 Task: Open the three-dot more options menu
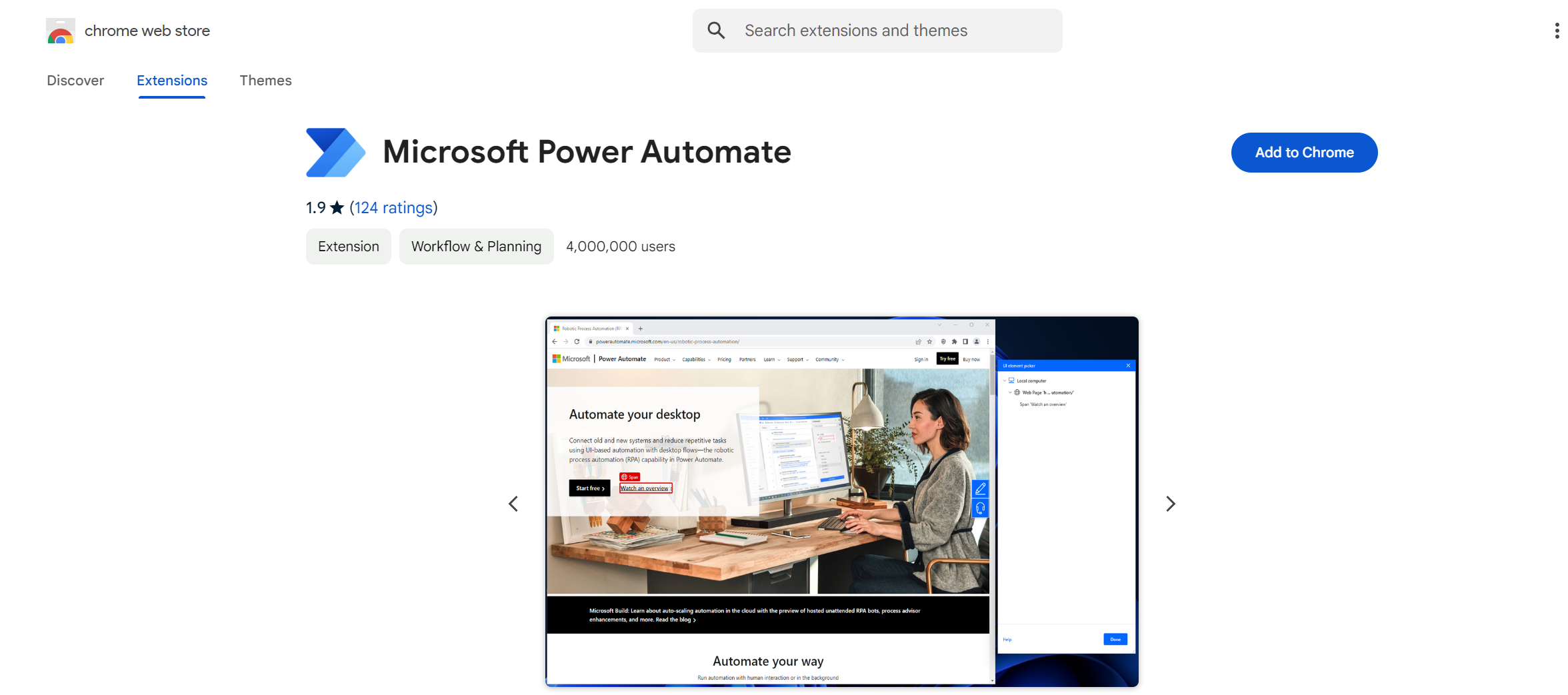[x=1557, y=31]
